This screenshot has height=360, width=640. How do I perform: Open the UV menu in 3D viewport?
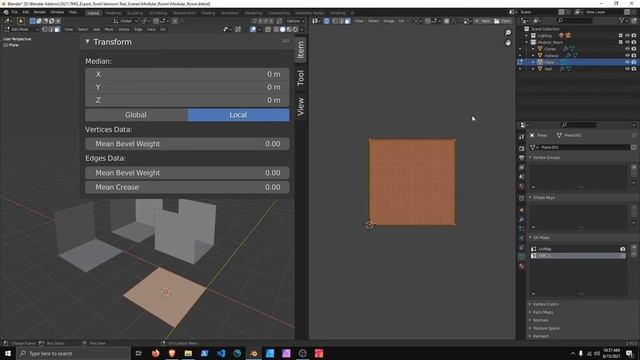tap(163, 29)
